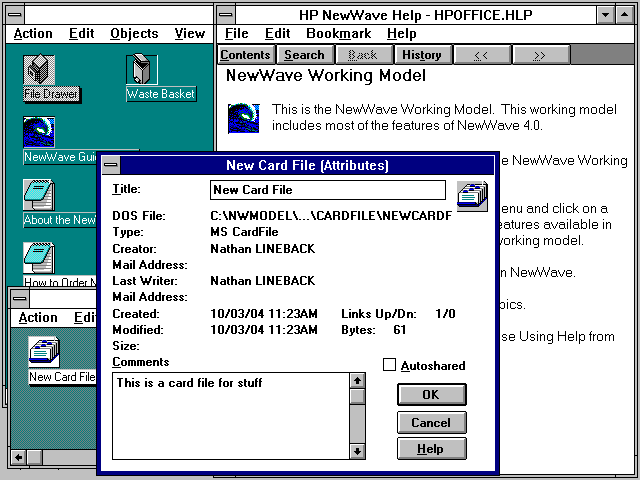Select the About the NewWave document icon
640x480 pixels.
click(39, 195)
